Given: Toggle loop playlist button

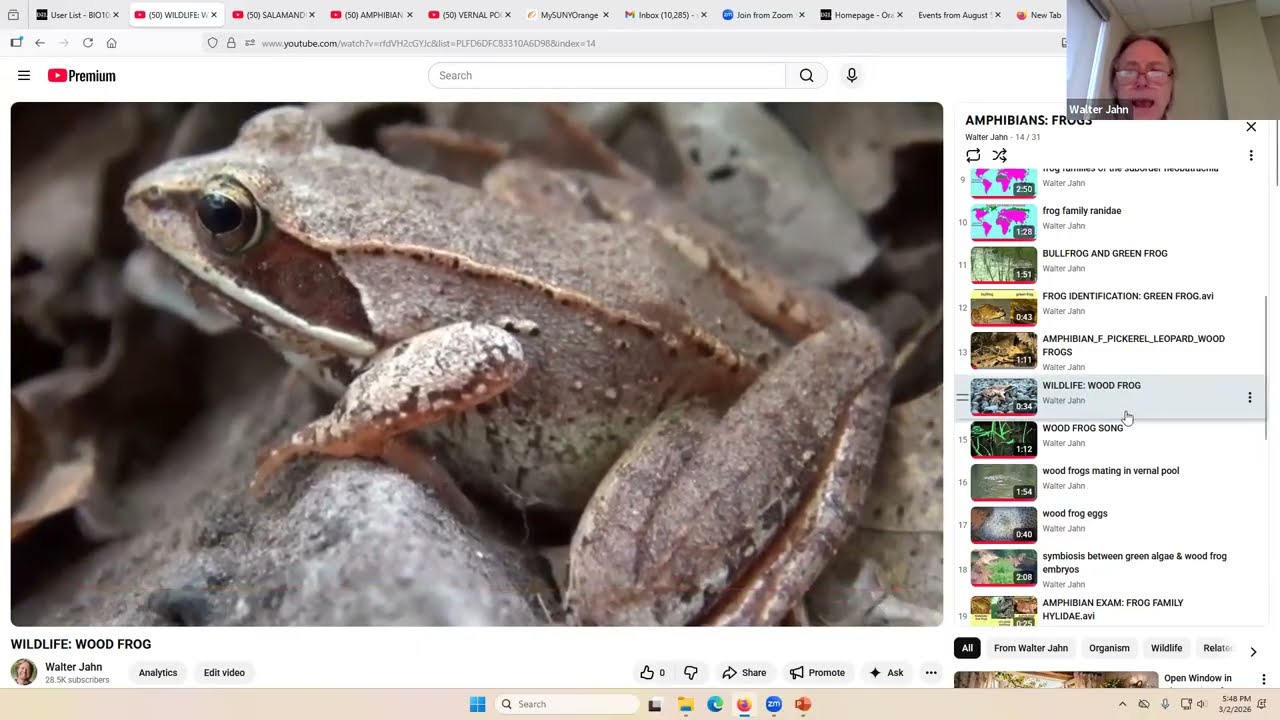Looking at the screenshot, I should point(973,155).
